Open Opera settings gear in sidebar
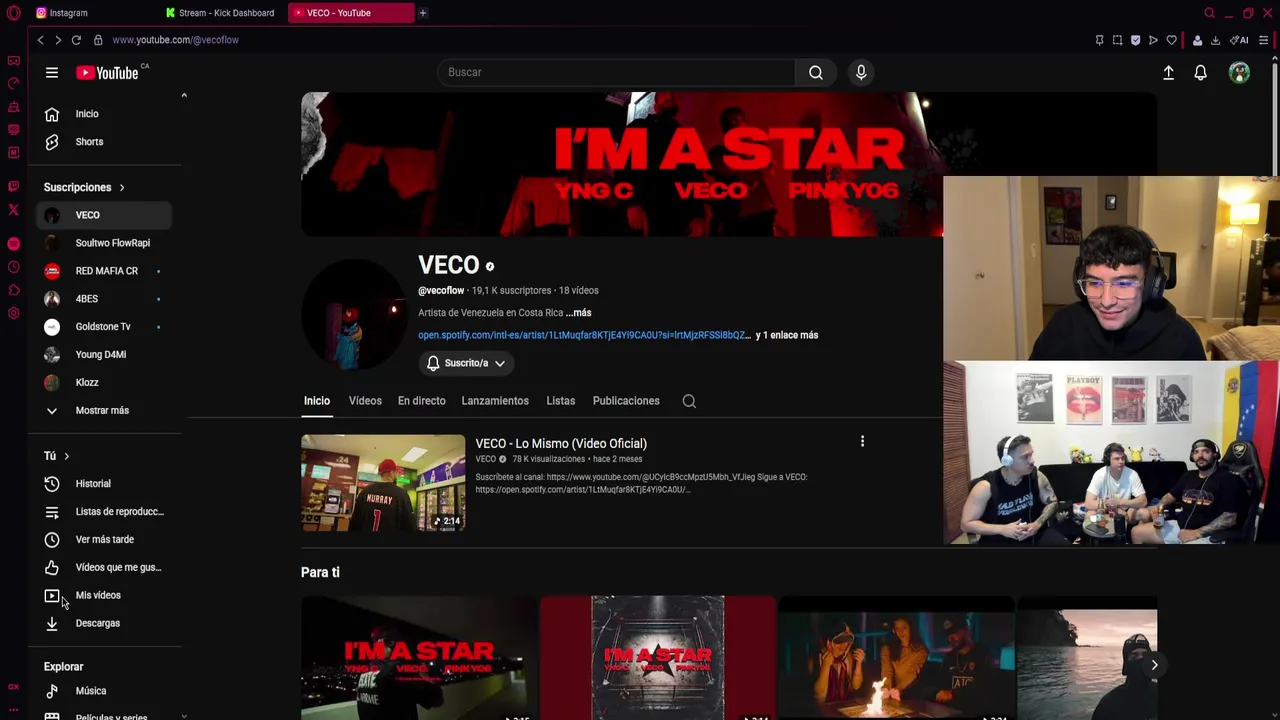1280x720 pixels. tap(13, 313)
